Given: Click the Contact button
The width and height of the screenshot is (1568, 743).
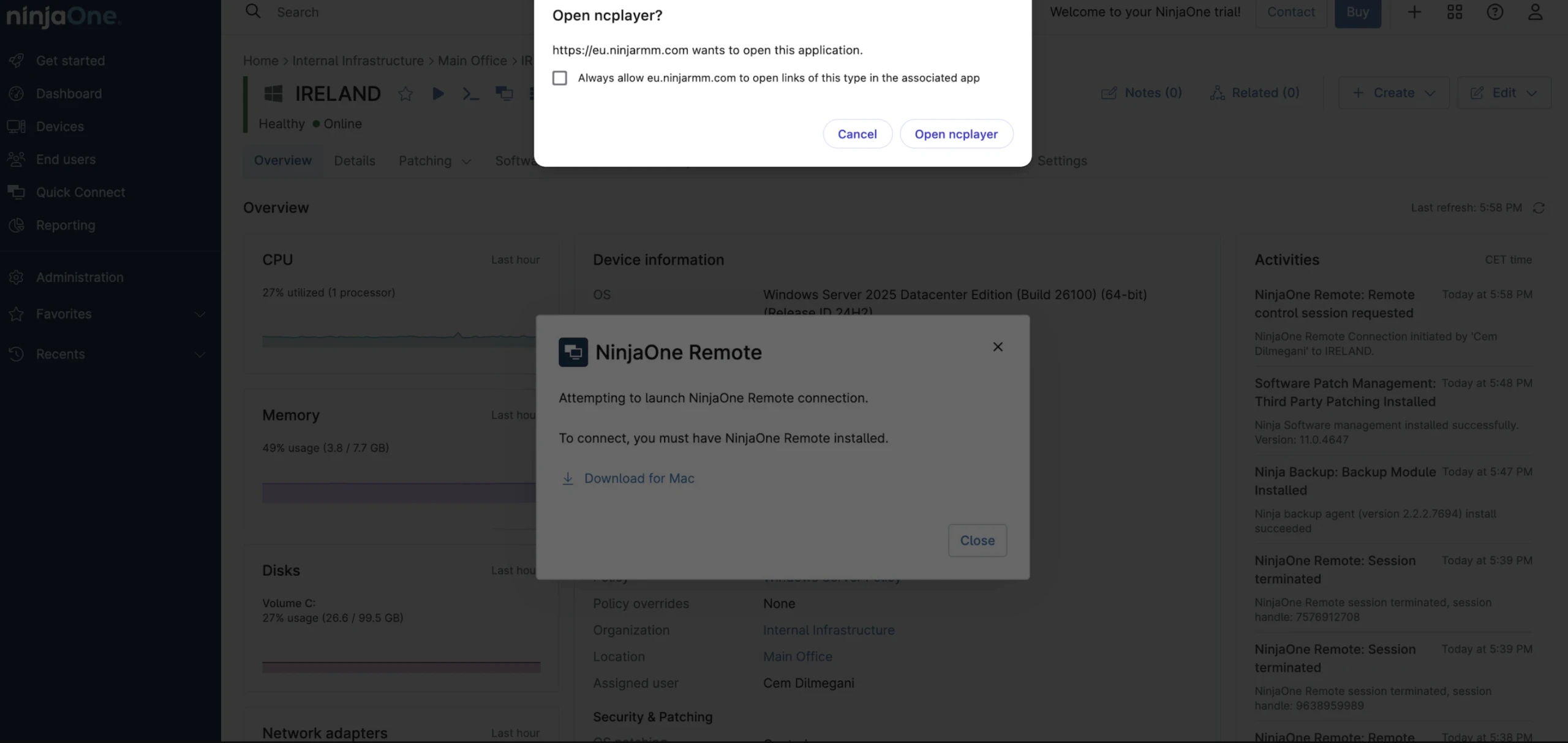Looking at the screenshot, I should point(1291,12).
